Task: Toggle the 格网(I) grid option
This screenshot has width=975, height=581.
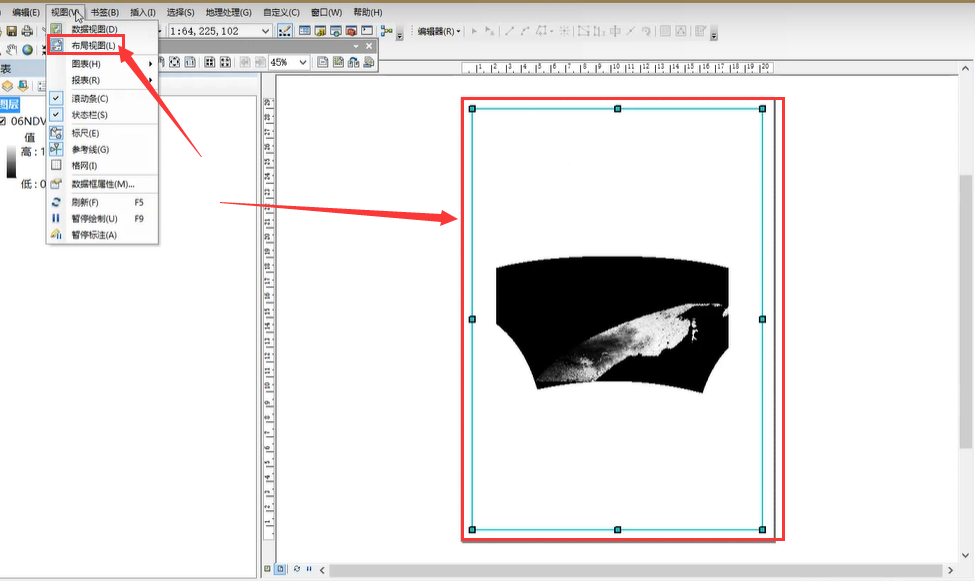Action: click(x=103, y=165)
